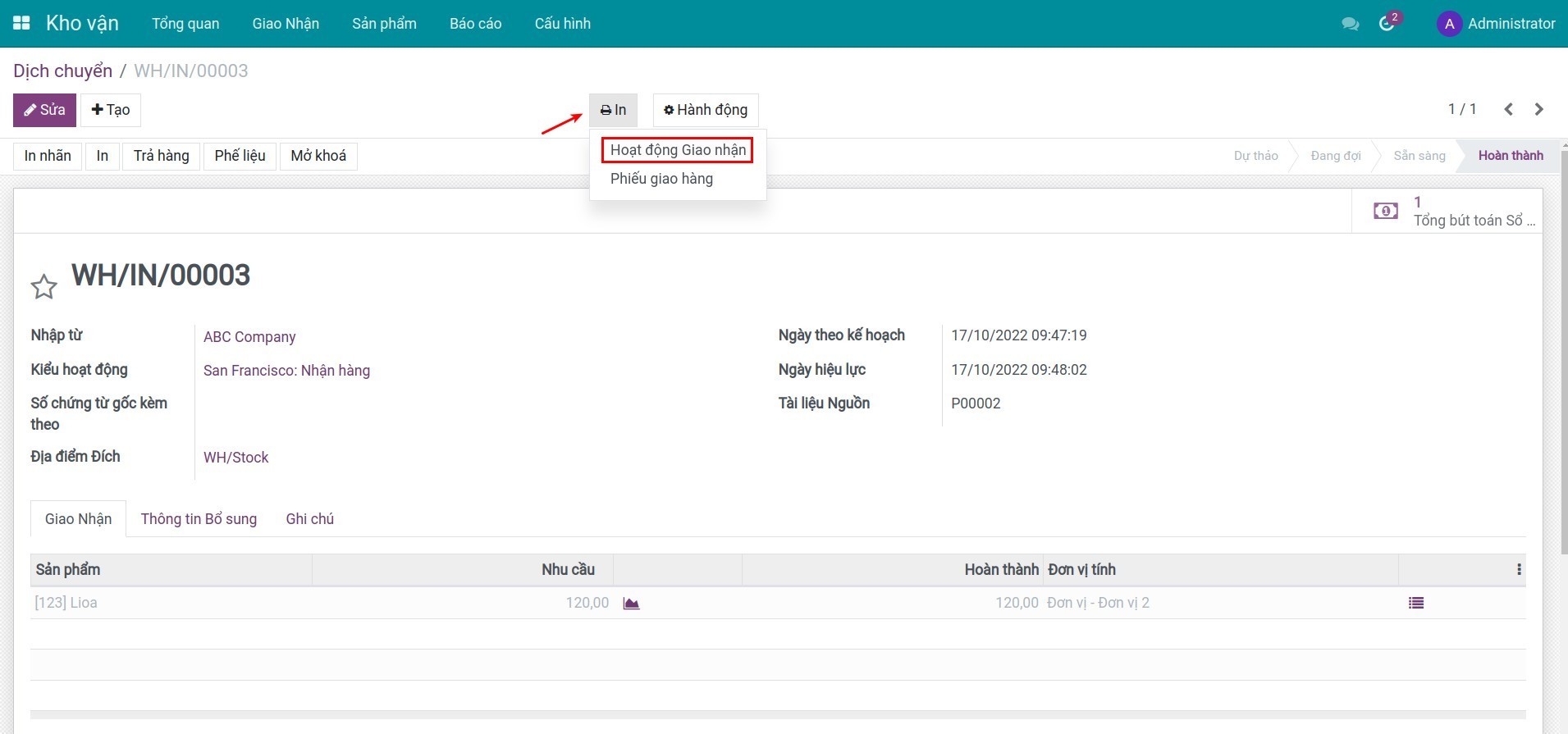Toggle the favorite star for WH/IN/00003
This screenshot has width=1568, height=734.
pyautogui.click(x=43, y=286)
